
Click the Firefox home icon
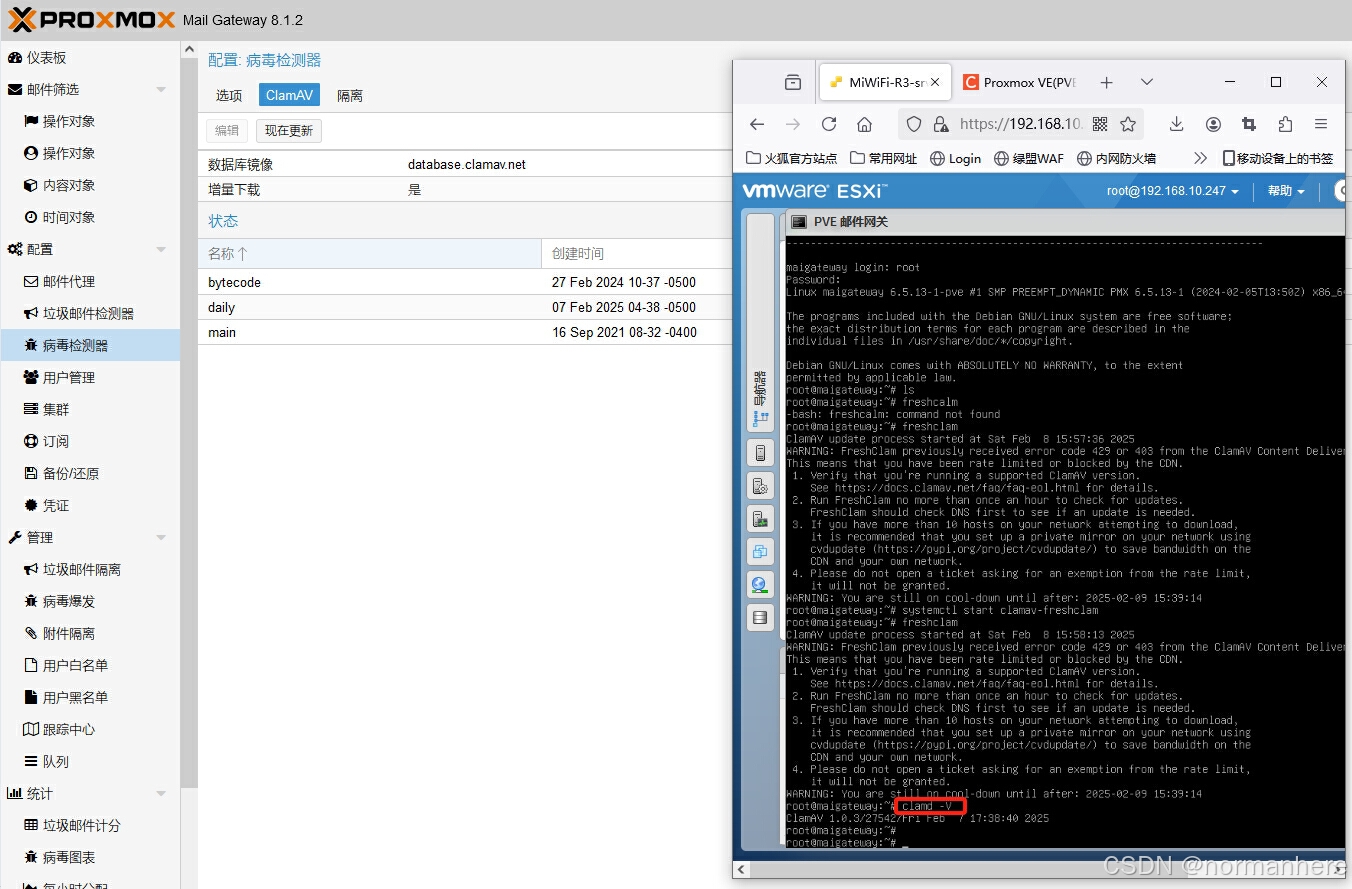866,123
